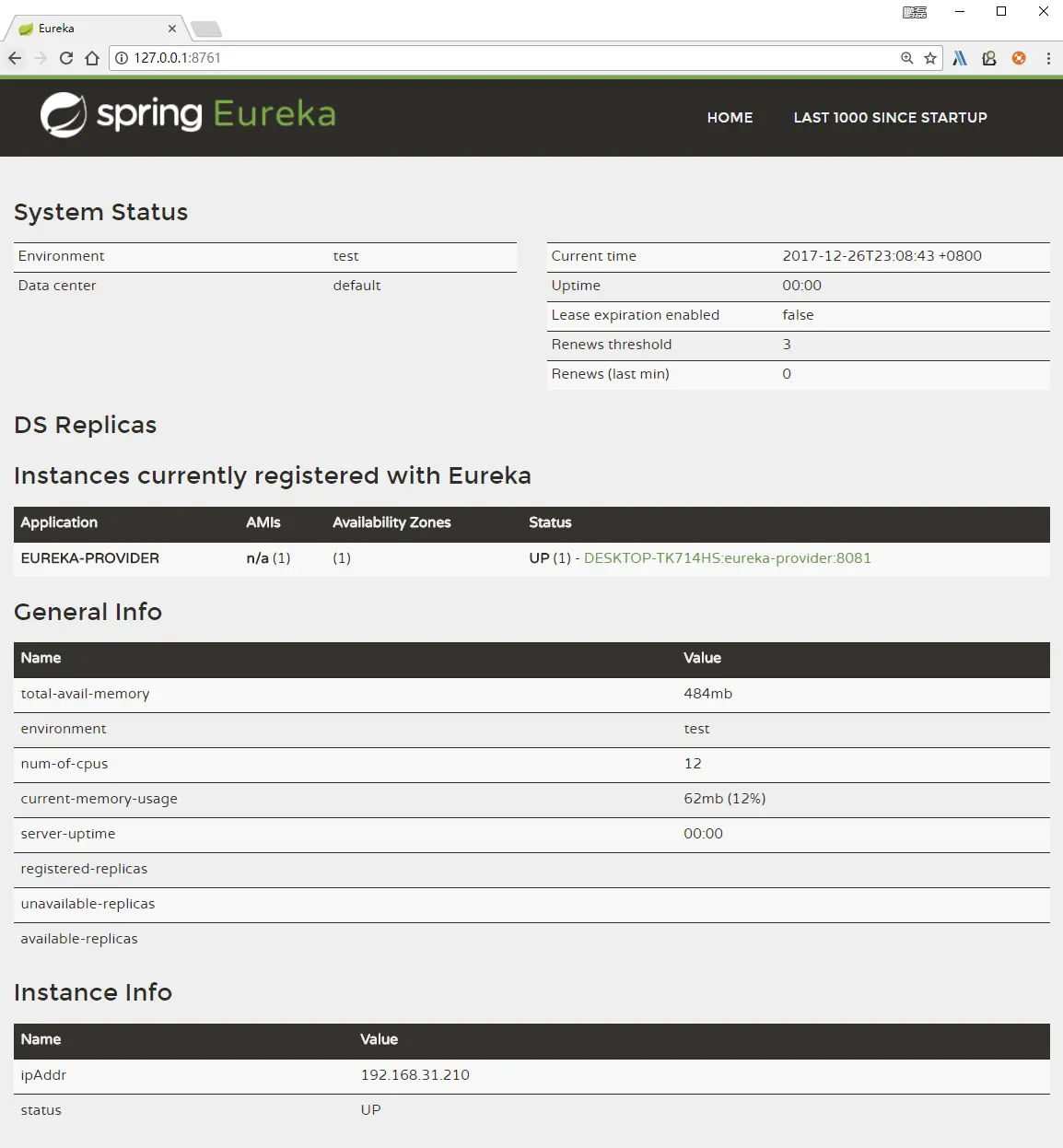Open DESKTOP-TK714HS:eureka-provider:8081 instance link

(728, 558)
